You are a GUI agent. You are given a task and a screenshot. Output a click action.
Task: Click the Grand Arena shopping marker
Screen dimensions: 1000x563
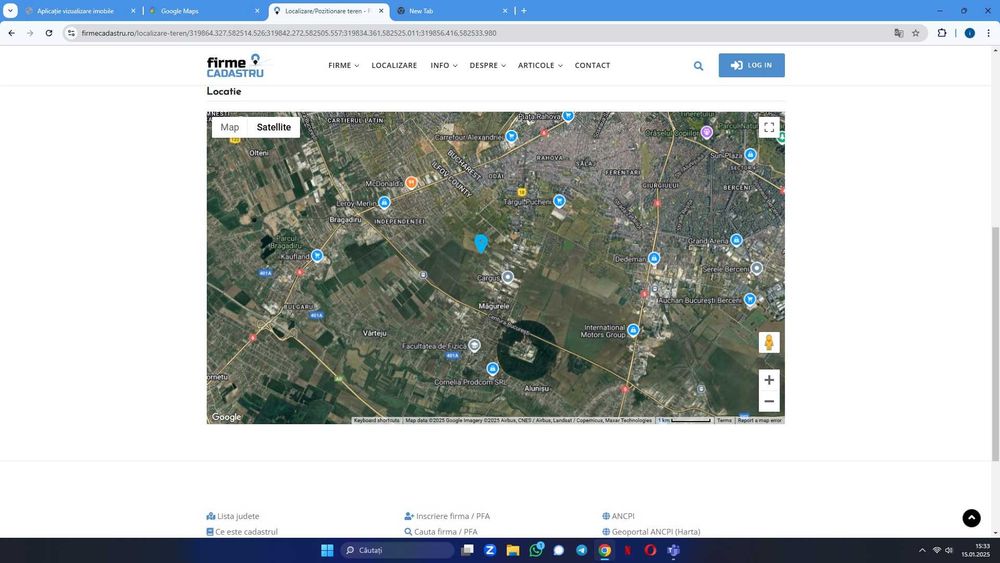(737, 240)
